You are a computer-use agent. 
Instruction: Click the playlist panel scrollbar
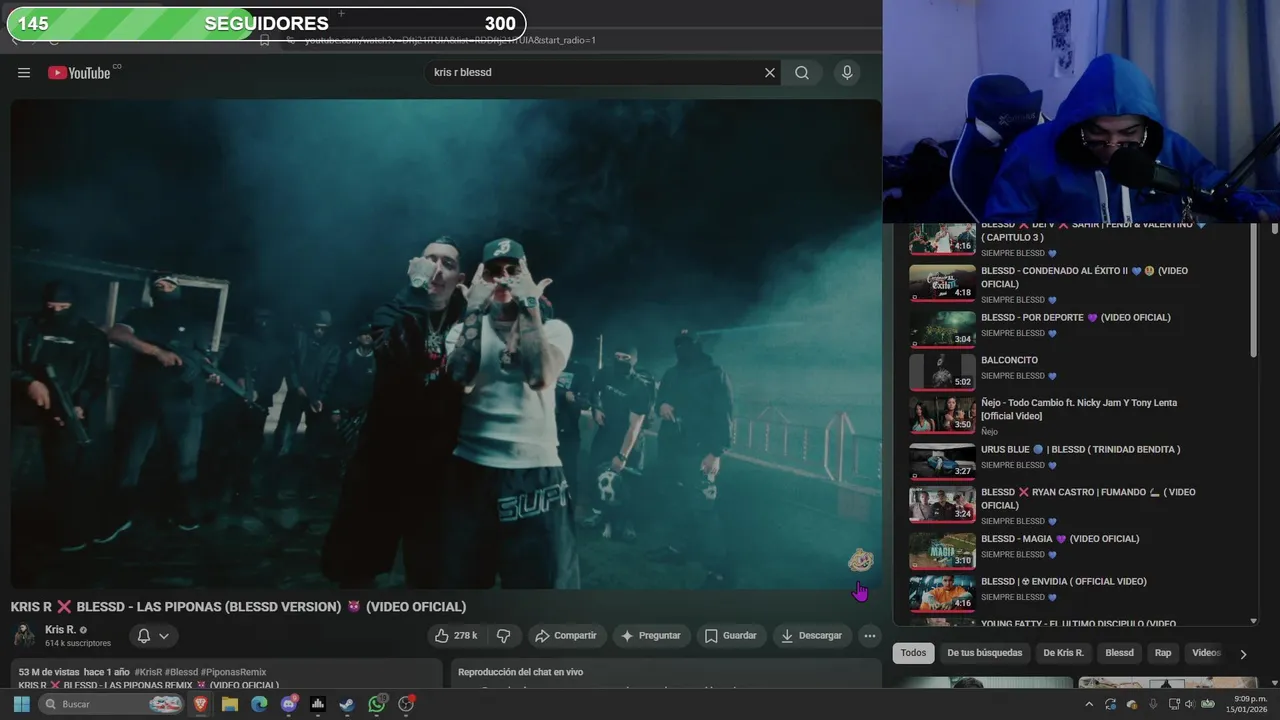coord(1254,292)
